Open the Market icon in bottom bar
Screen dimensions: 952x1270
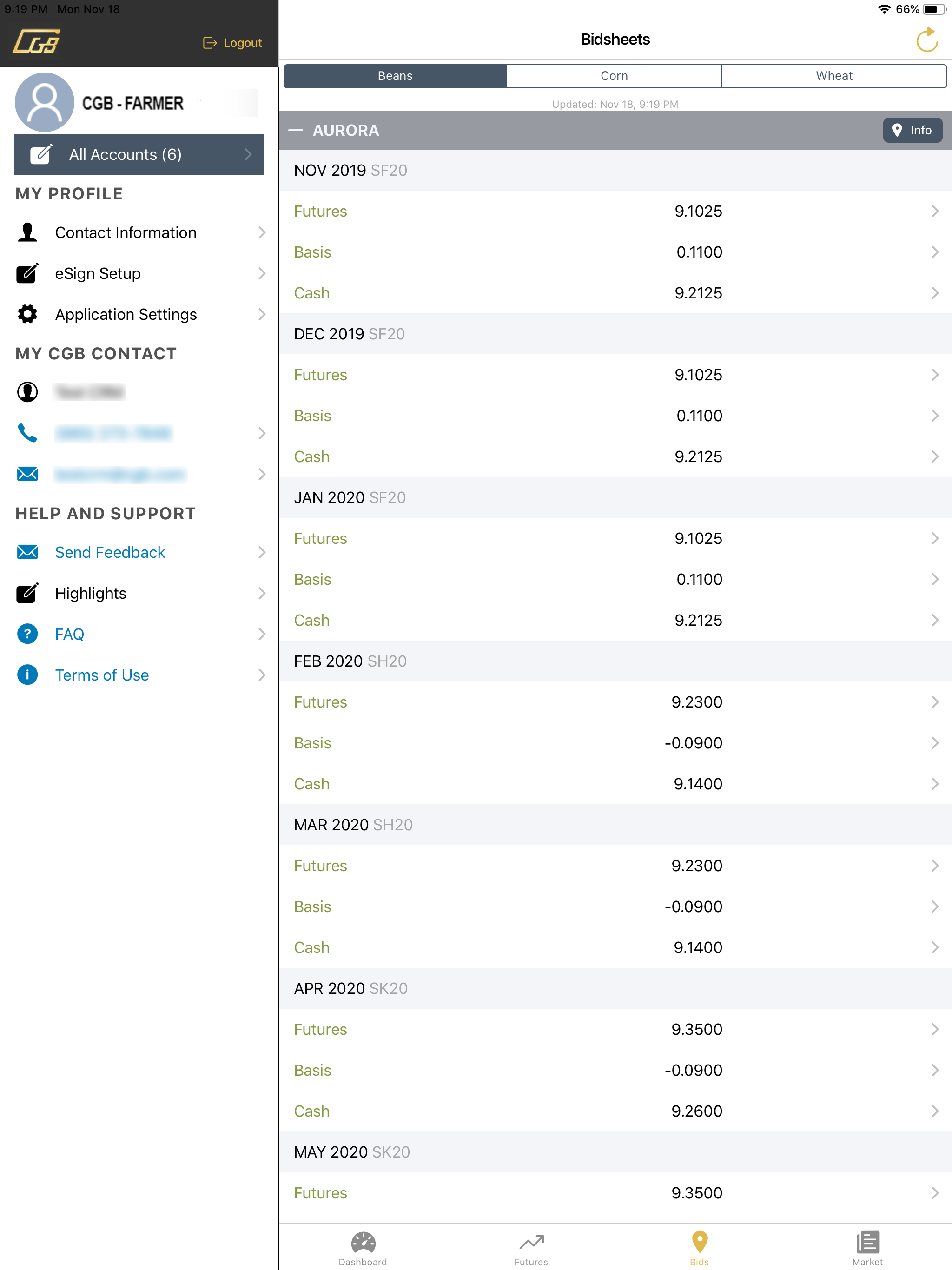click(x=867, y=1242)
